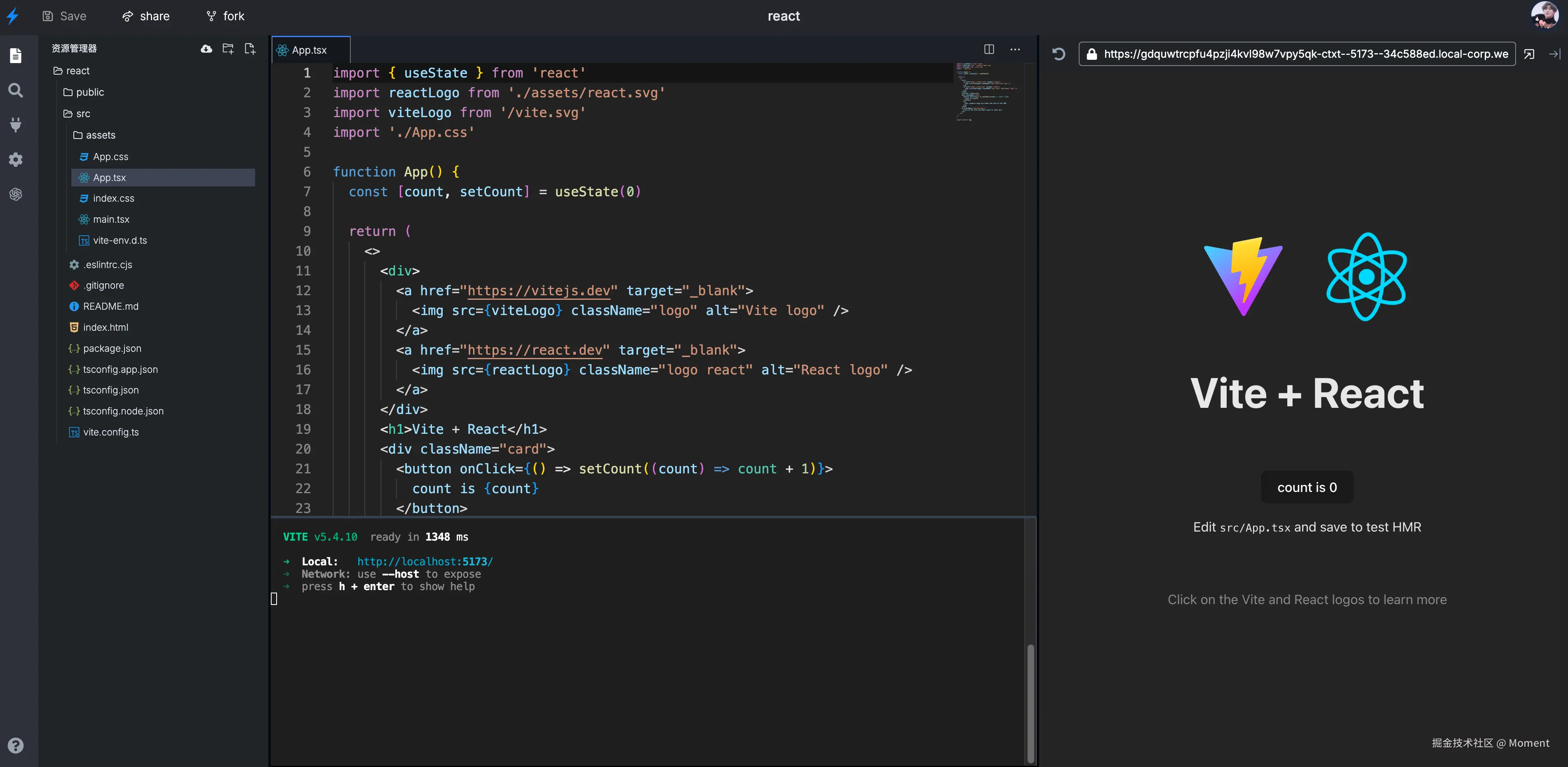Click the user avatar

[1544, 15]
